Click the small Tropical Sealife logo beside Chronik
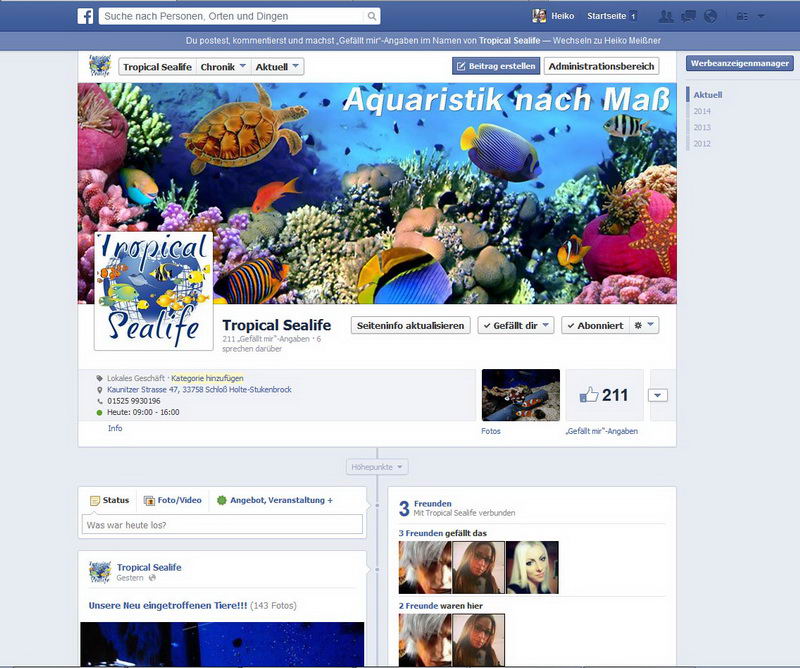Viewport: 800px width, 668px height. point(100,66)
